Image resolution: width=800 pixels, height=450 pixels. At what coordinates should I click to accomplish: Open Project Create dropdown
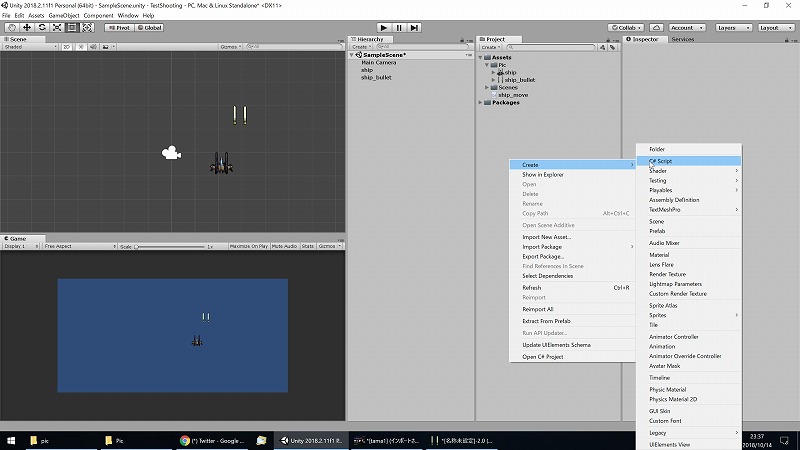[x=490, y=47]
